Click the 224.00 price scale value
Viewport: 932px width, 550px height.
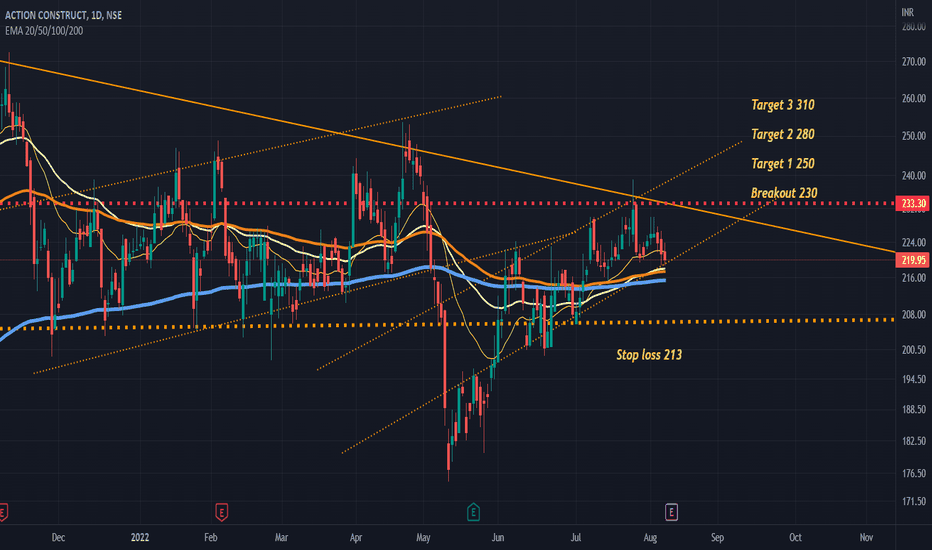point(914,243)
